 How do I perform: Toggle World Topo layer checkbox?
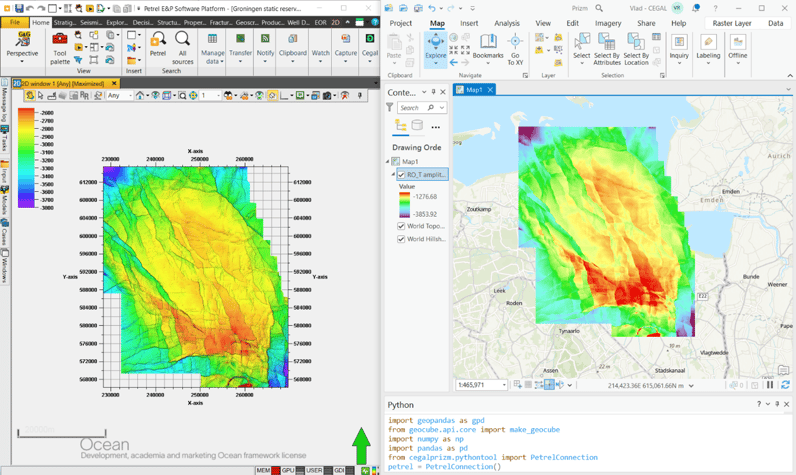[x=401, y=226]
